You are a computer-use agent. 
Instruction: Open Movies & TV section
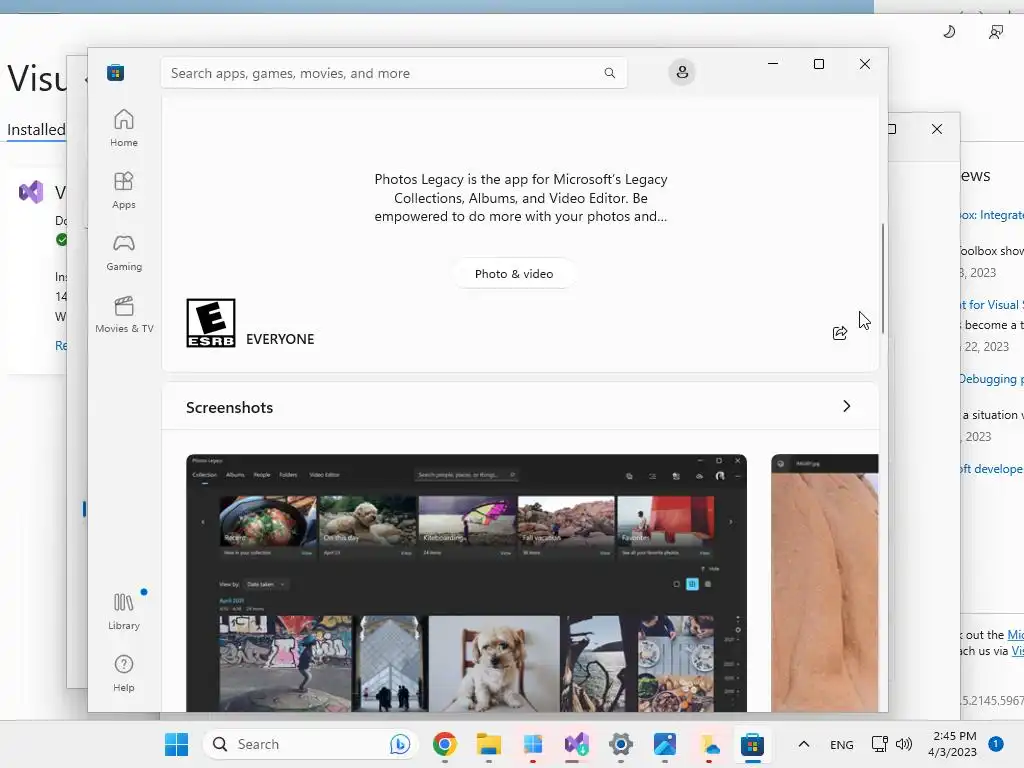tap(124, 314)
